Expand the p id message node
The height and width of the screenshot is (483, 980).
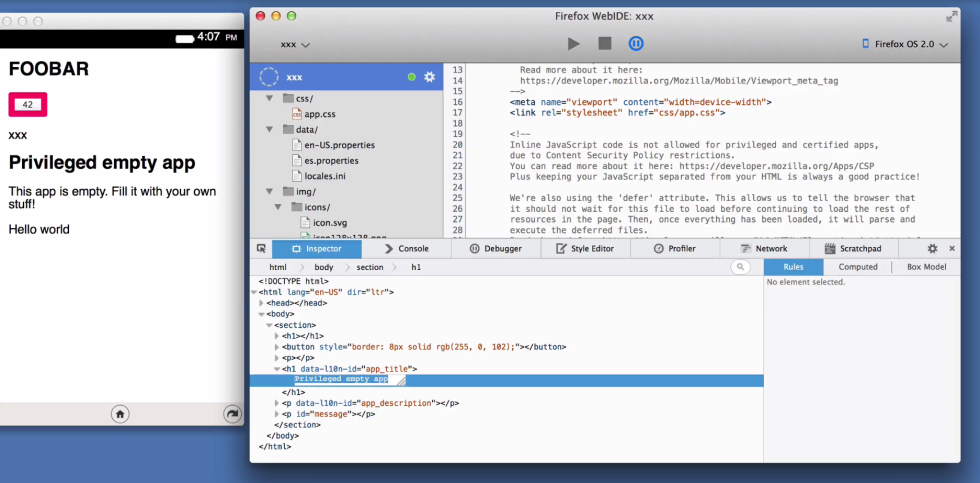pos(277,414)
